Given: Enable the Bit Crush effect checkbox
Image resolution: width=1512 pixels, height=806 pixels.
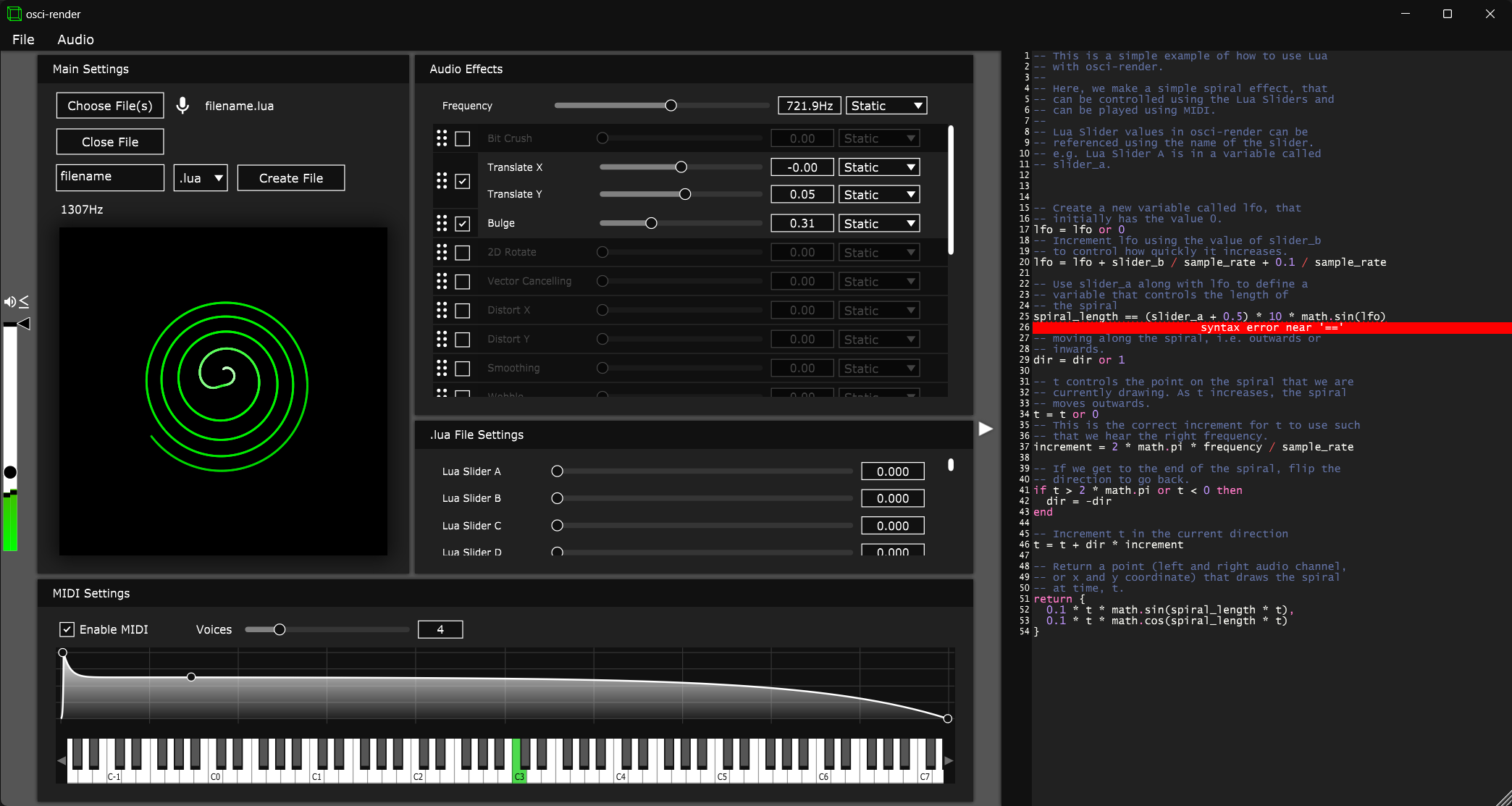Looking at the screenshot, I should tap(463, 138).
